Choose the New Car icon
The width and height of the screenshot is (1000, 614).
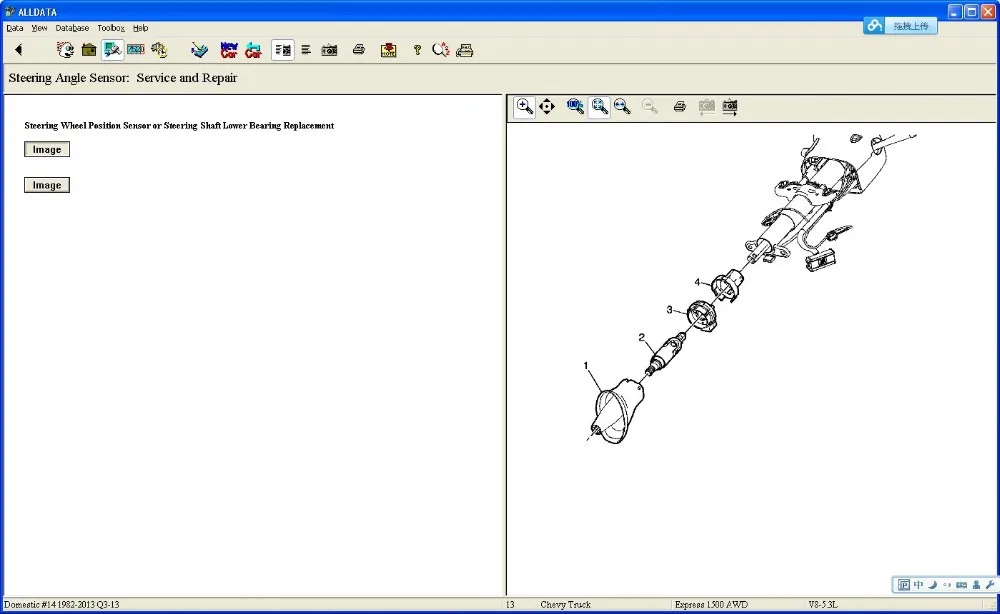(x=229, y=50)
